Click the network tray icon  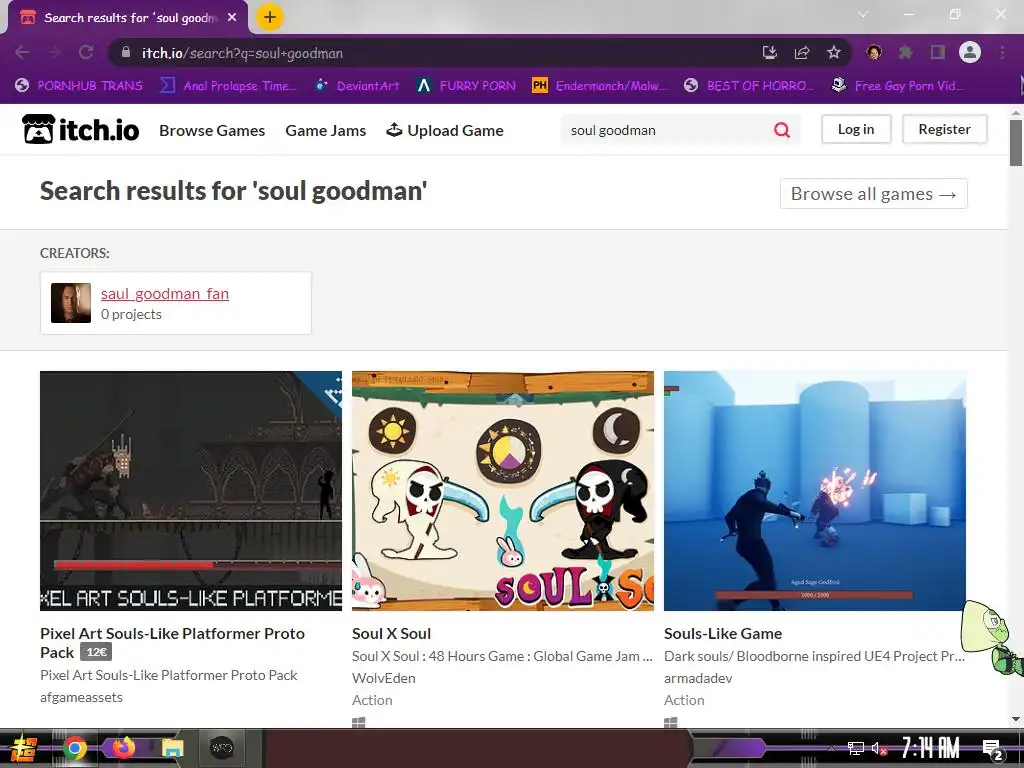pyautogui.click(x=856, y=748)
